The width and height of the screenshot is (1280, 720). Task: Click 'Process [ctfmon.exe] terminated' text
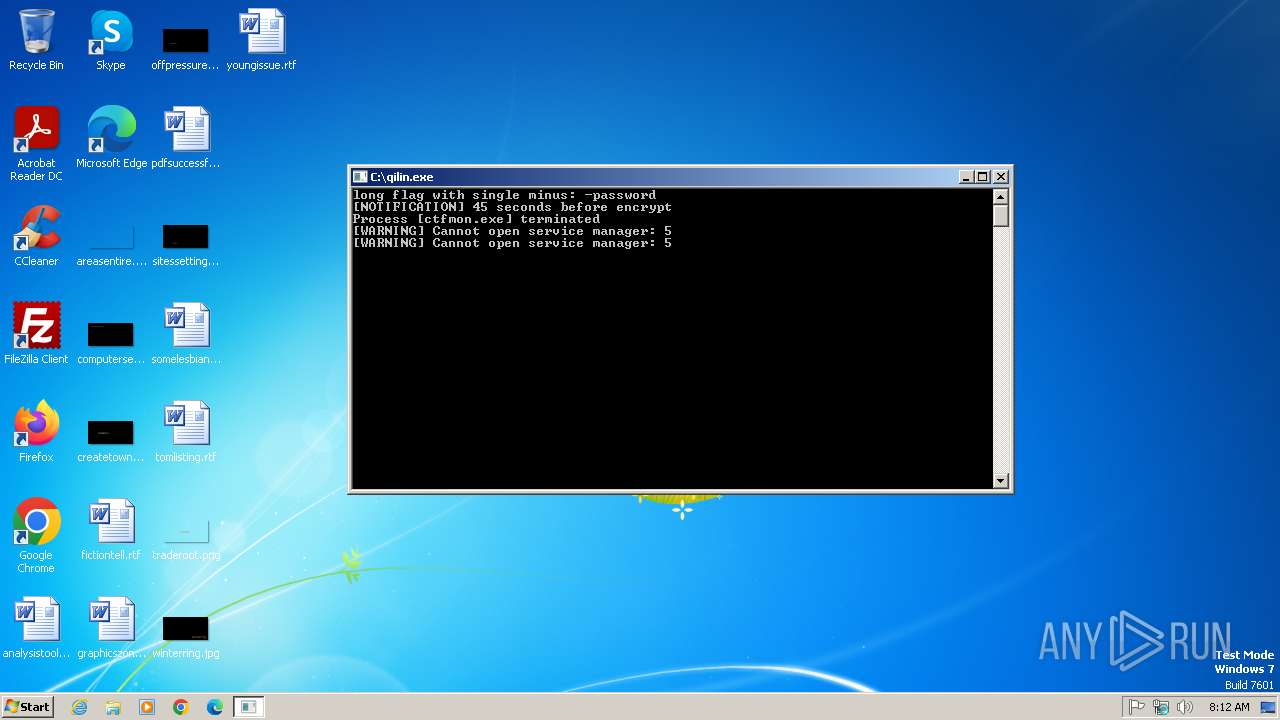pyautogui.click(x=476, y=219)
